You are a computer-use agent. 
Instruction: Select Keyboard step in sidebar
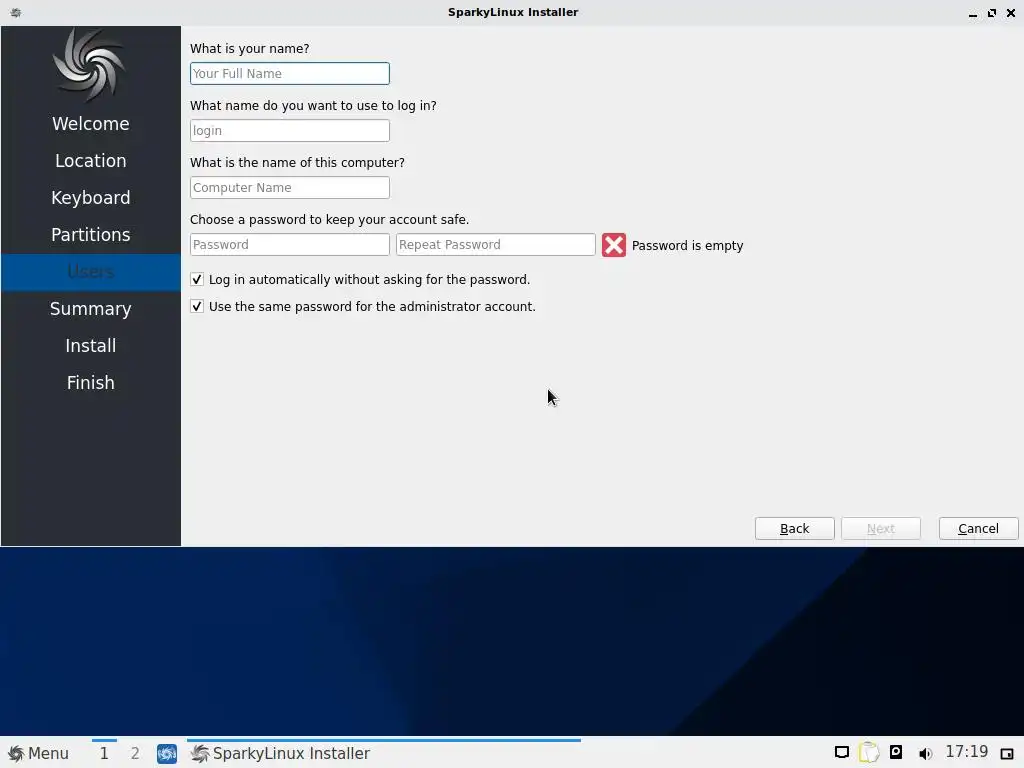91,198
